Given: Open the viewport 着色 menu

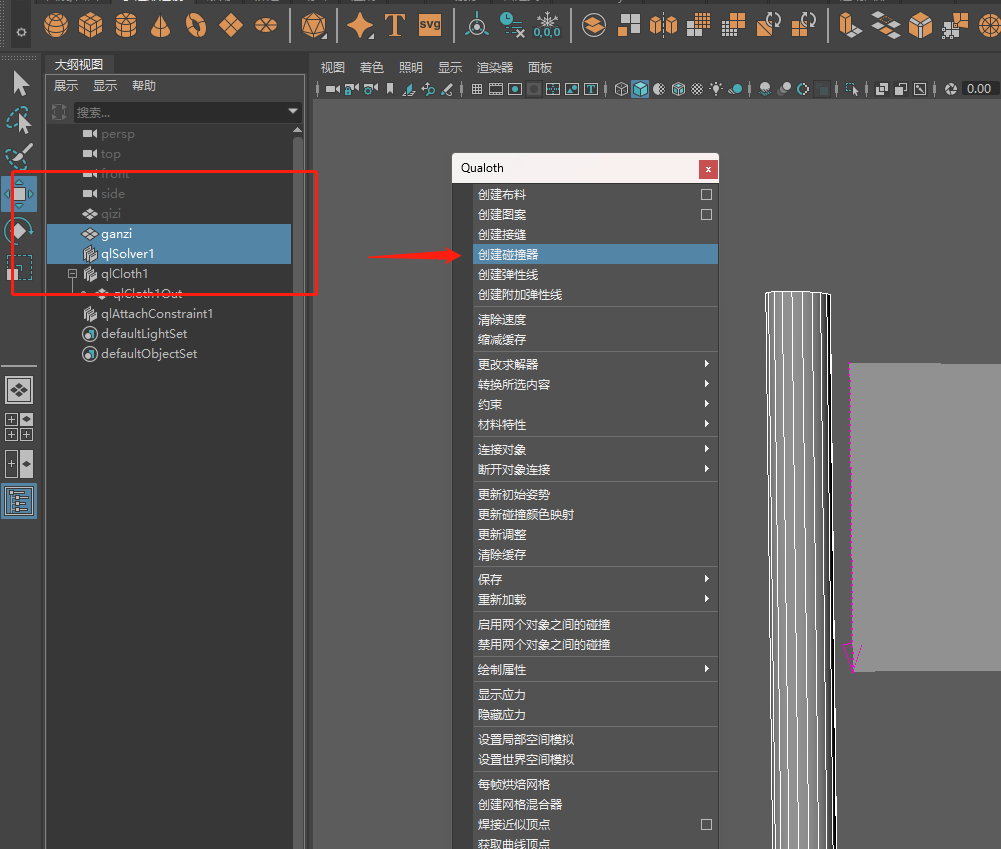Looking at the screenshot, I should (x=372, y=68).
